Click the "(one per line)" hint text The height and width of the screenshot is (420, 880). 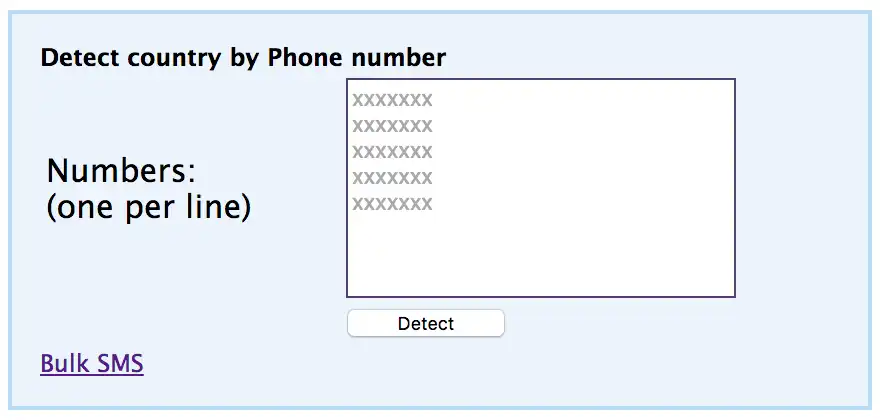pyautogui.click(x=148, y=208)
